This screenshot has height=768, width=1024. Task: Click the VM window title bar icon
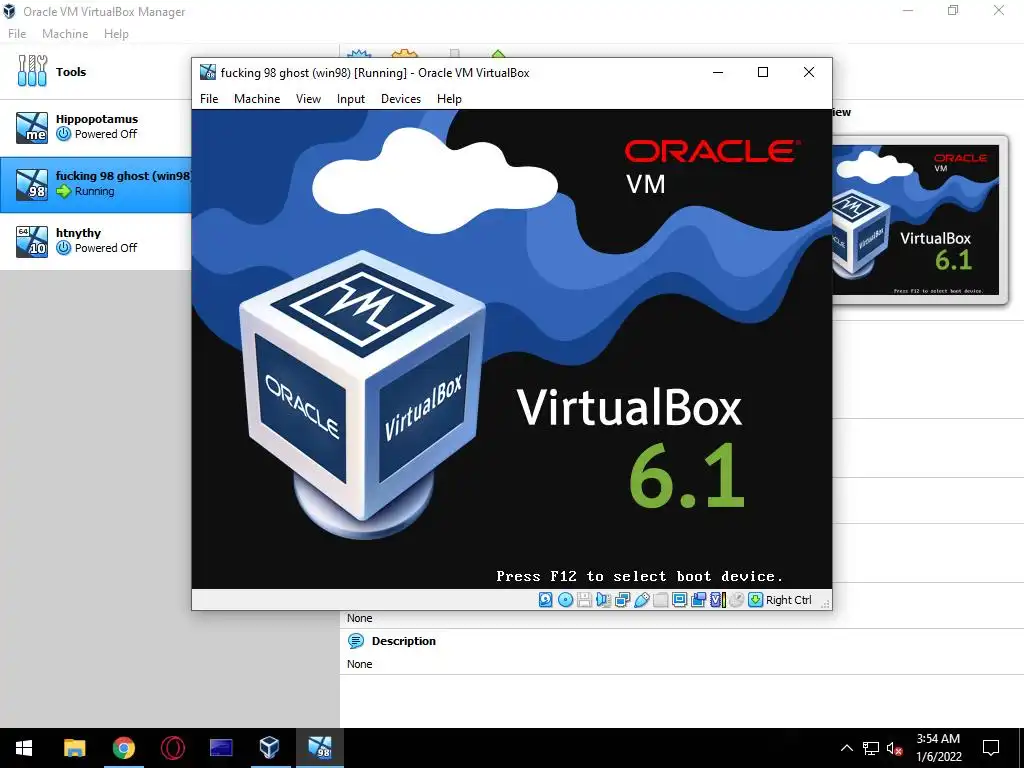click(208, 72)
